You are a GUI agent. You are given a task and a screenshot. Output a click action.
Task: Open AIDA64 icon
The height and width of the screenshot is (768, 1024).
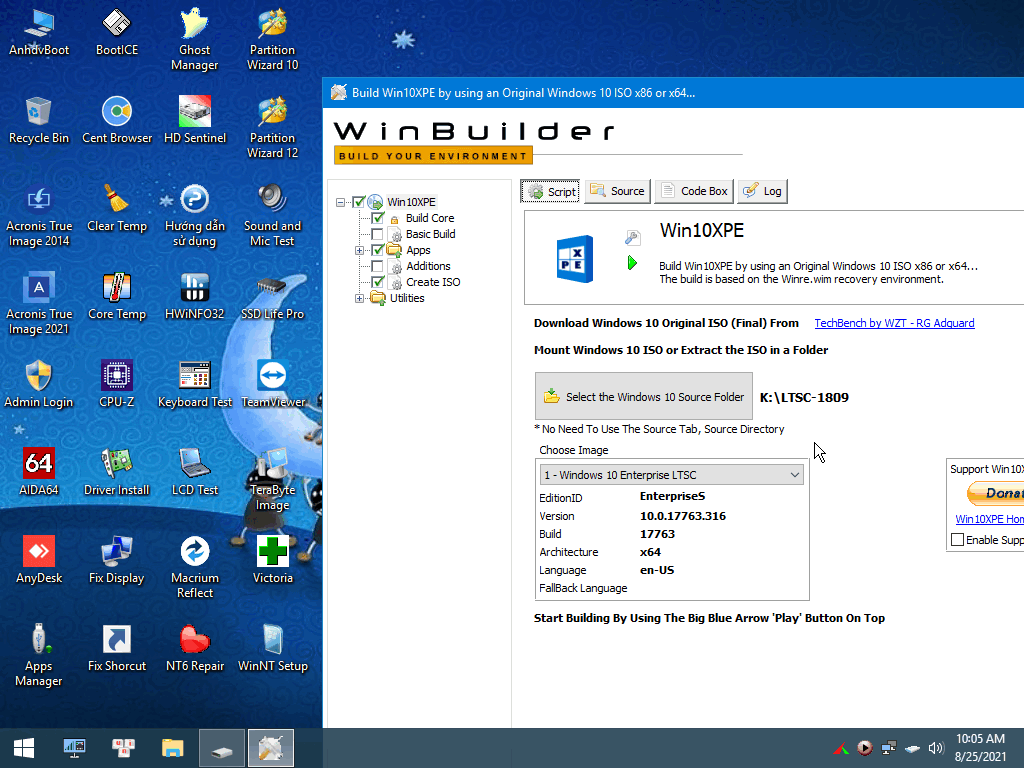39,472
